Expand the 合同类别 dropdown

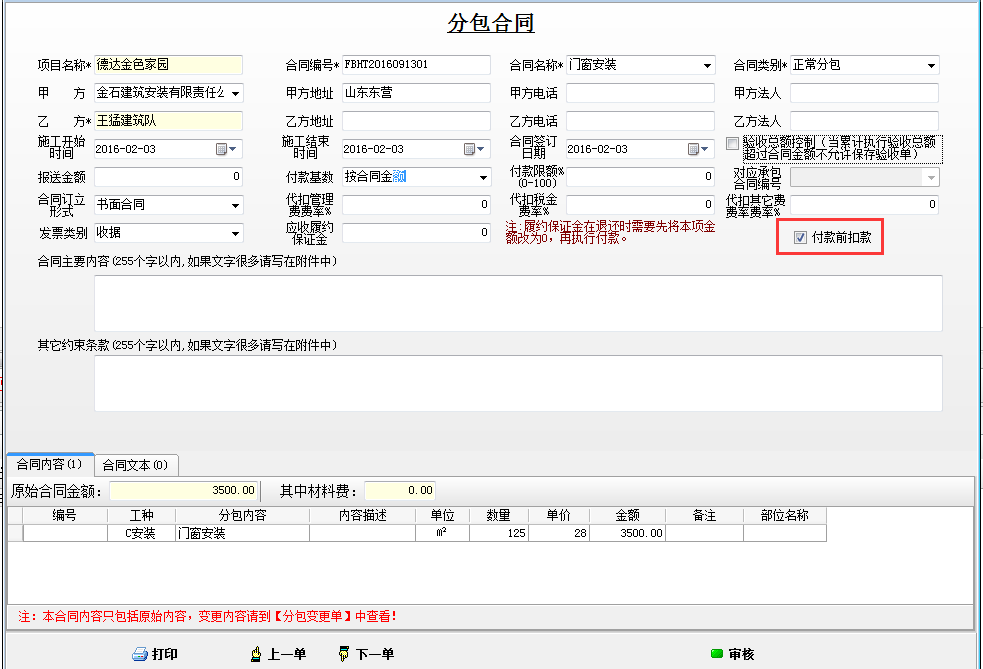(930, 66)
